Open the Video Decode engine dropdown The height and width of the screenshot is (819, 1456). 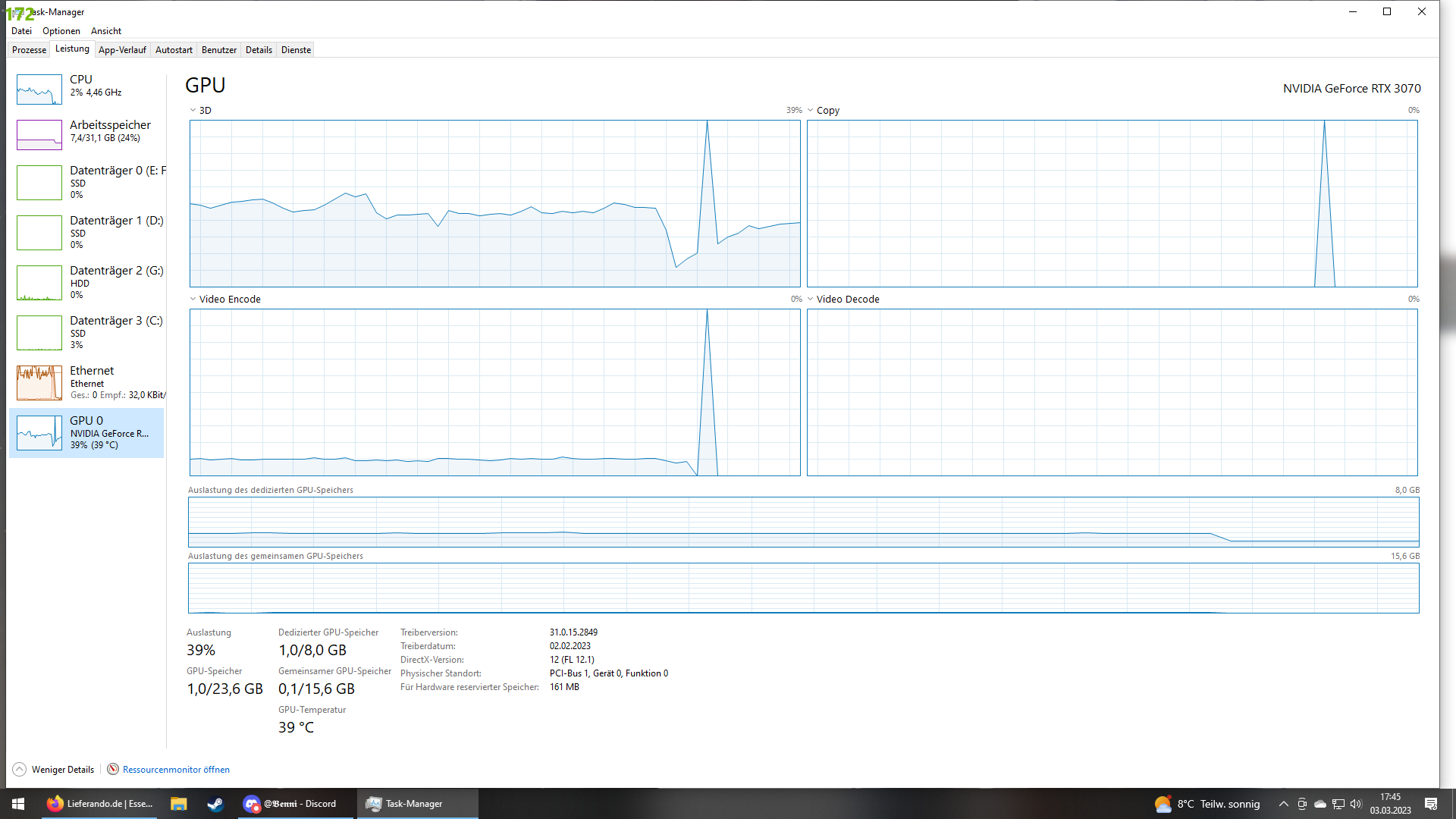click(x=811, y=299)
